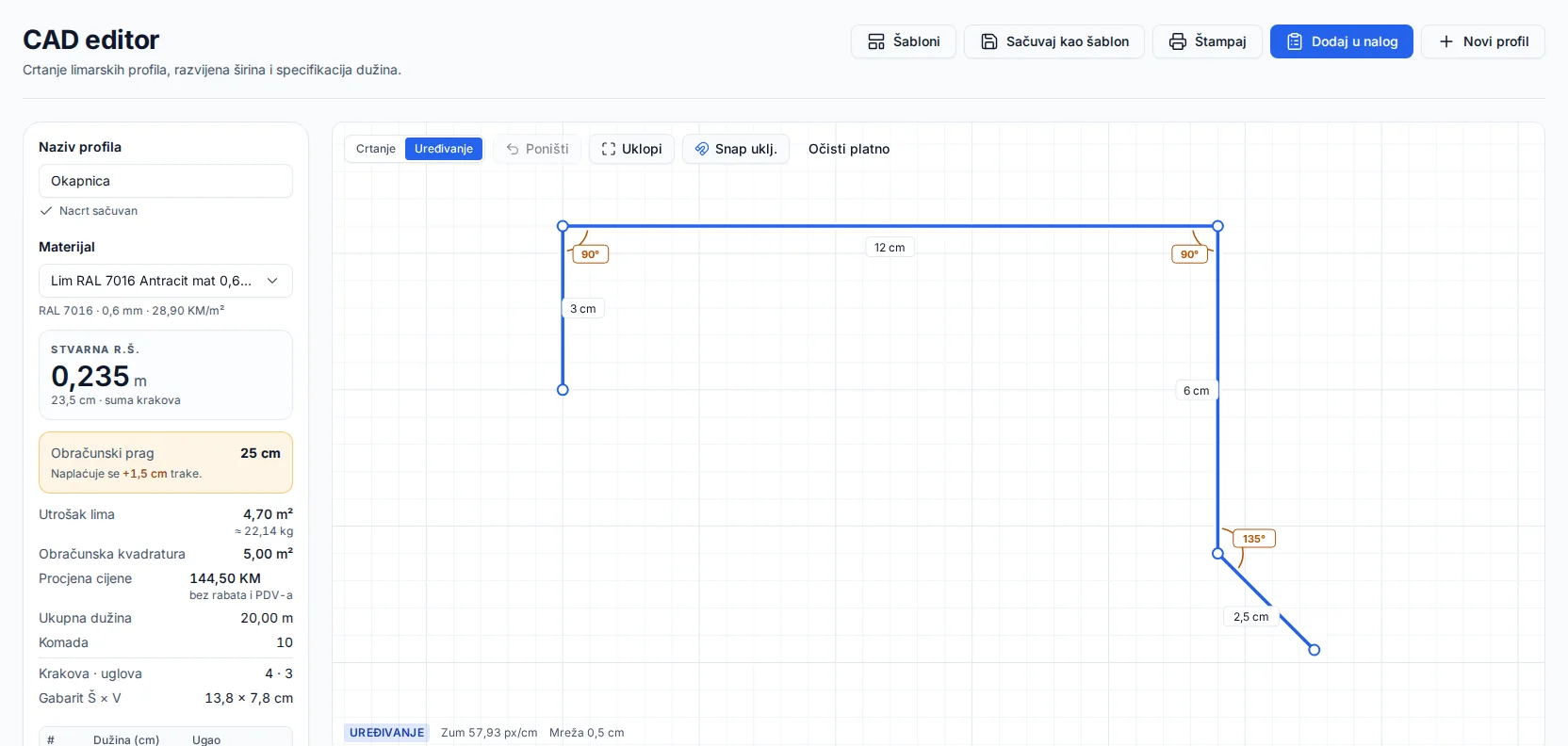The image size is (1568, 746).
Task: Click the fit-frame icon beside Uklopi
Action: (609, 149)
